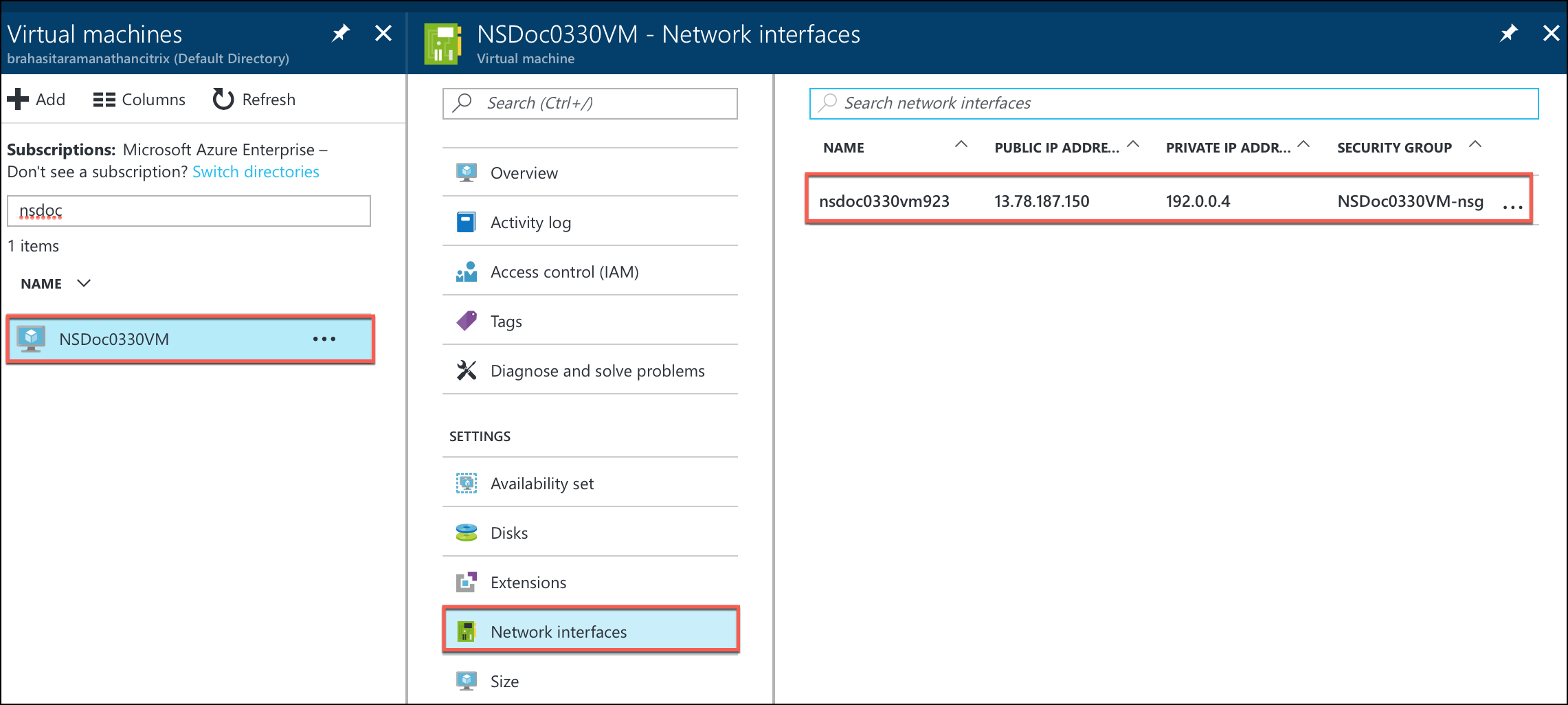Click the Search (Ctrl+/) menu field
Image resolution: width=1568 pixels, height=705 pixels.
(590, 103)
